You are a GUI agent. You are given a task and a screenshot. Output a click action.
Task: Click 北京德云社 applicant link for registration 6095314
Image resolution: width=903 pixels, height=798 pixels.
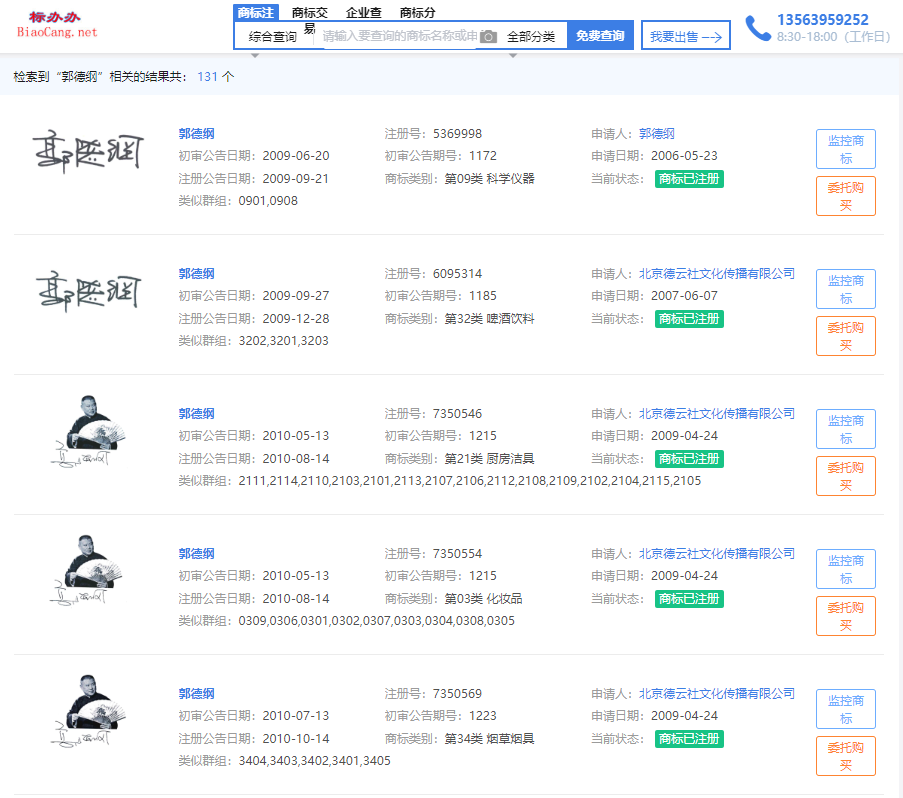(x=716, y=273)
